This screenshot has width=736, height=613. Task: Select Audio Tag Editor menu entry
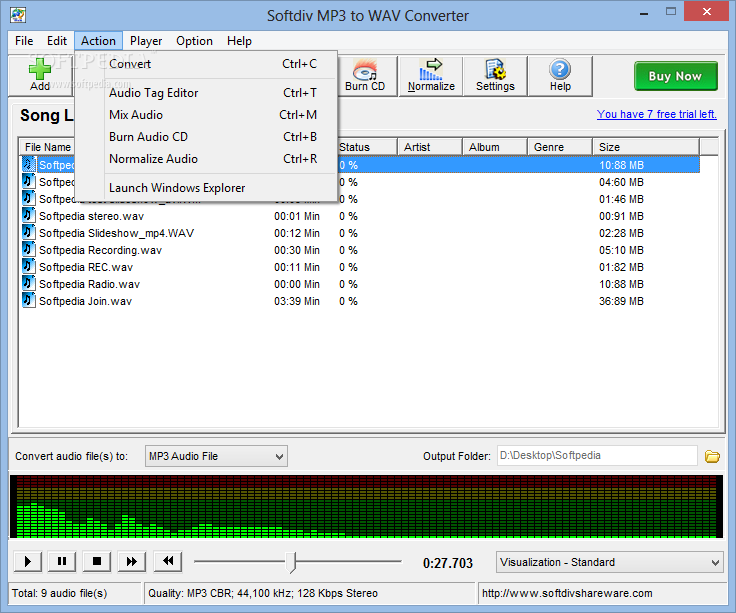(207, 93)
